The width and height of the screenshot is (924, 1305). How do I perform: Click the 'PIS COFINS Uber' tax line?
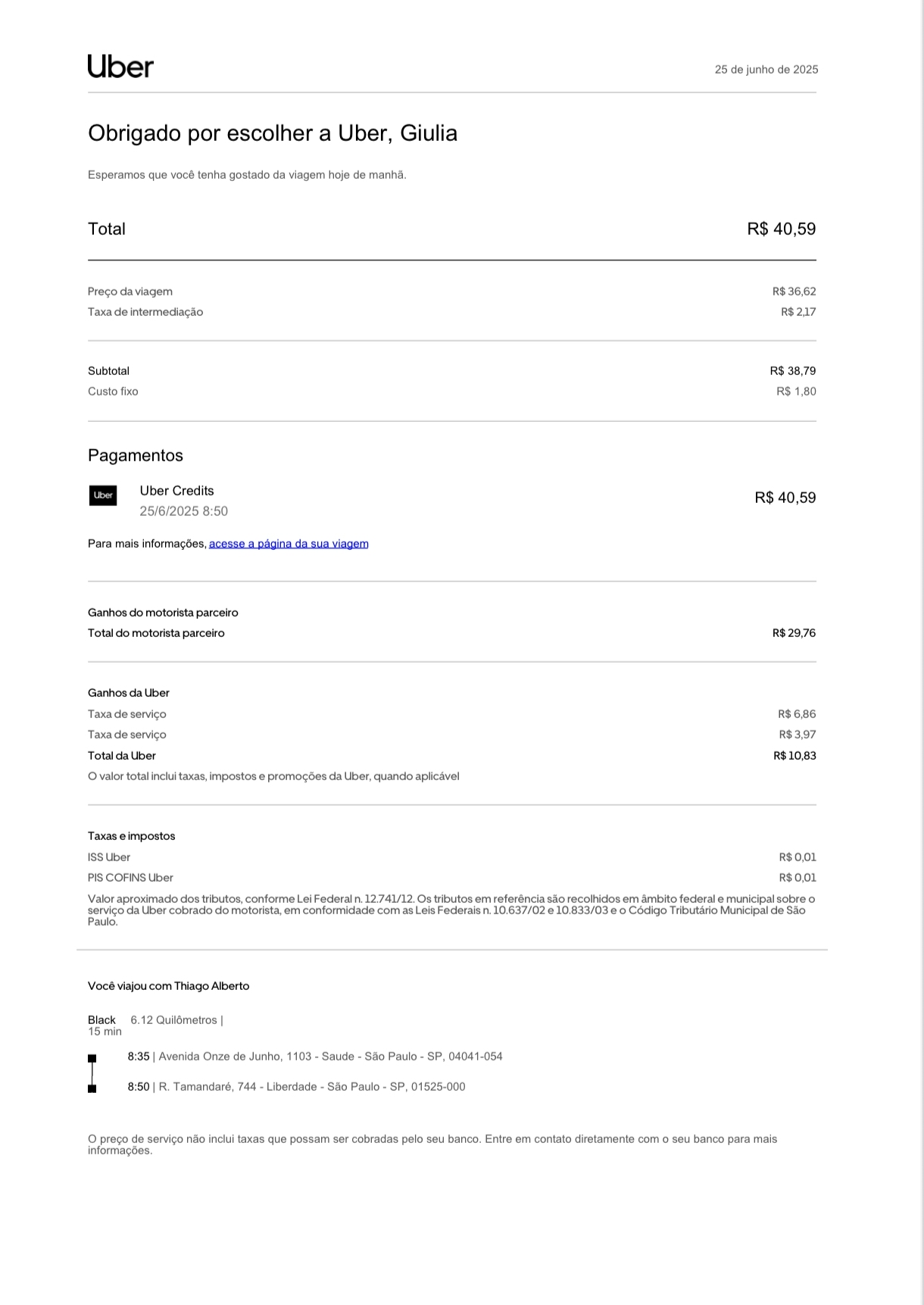[130, 878]
